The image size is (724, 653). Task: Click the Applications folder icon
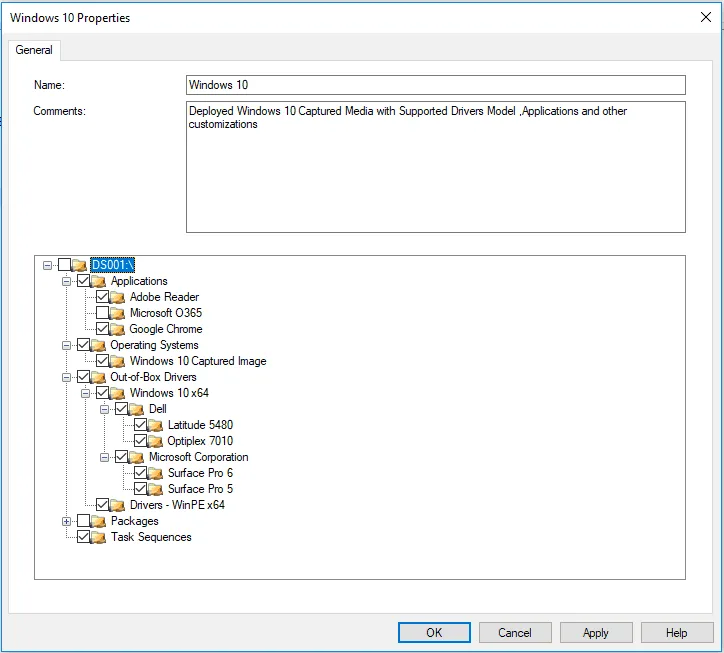coord(98,281)
